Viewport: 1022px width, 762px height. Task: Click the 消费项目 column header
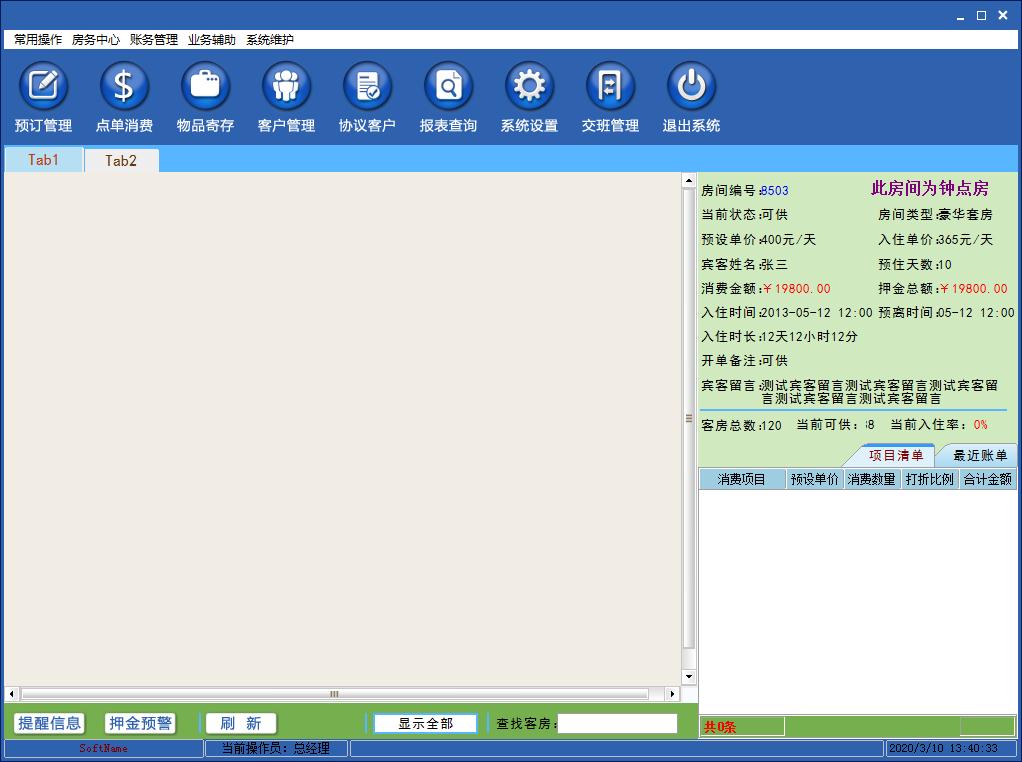point(742,479)
